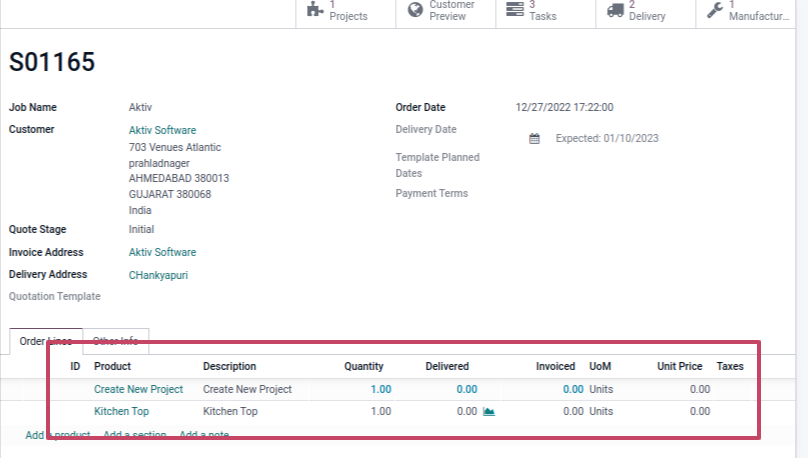Click the Quotation Template field label

tap(55, 296)
